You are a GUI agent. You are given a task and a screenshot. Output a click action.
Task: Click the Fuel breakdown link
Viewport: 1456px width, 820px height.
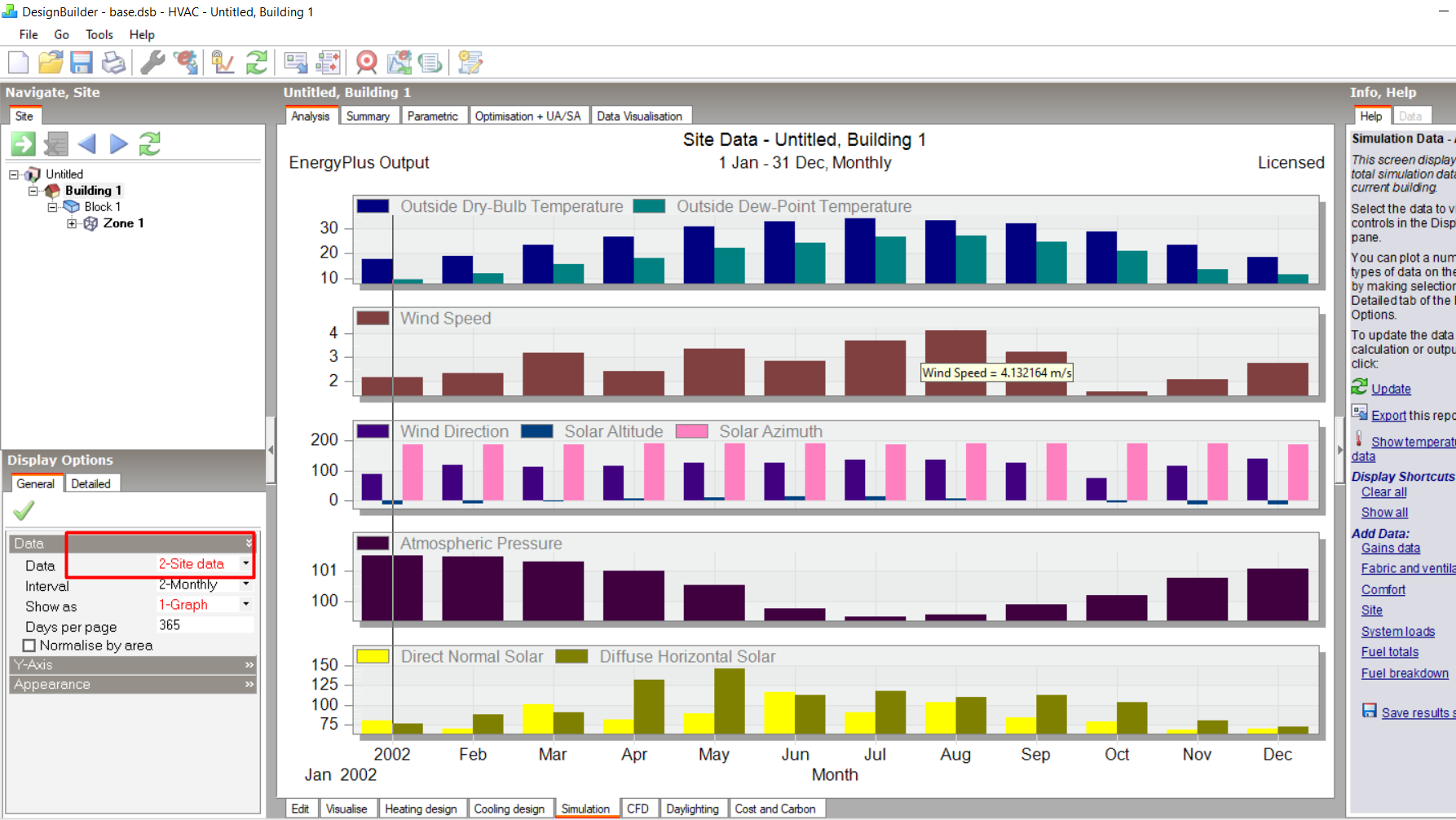[1405, 673]
